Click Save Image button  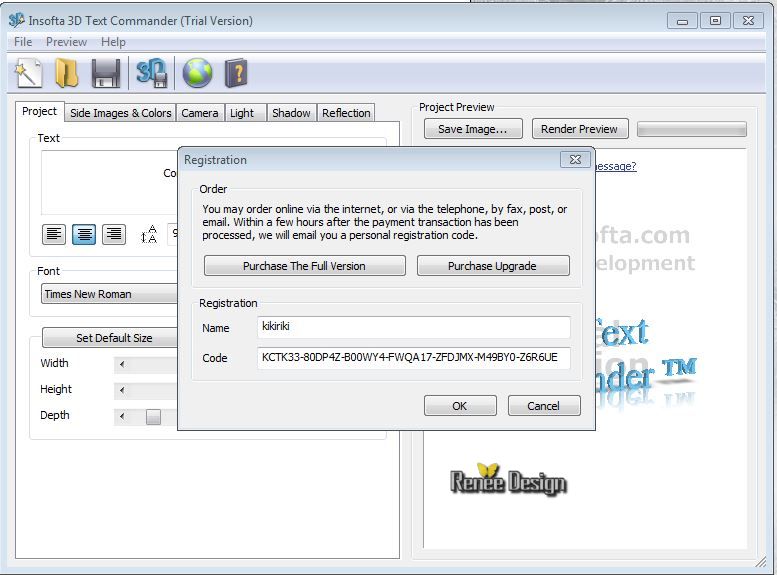point(473,129)
